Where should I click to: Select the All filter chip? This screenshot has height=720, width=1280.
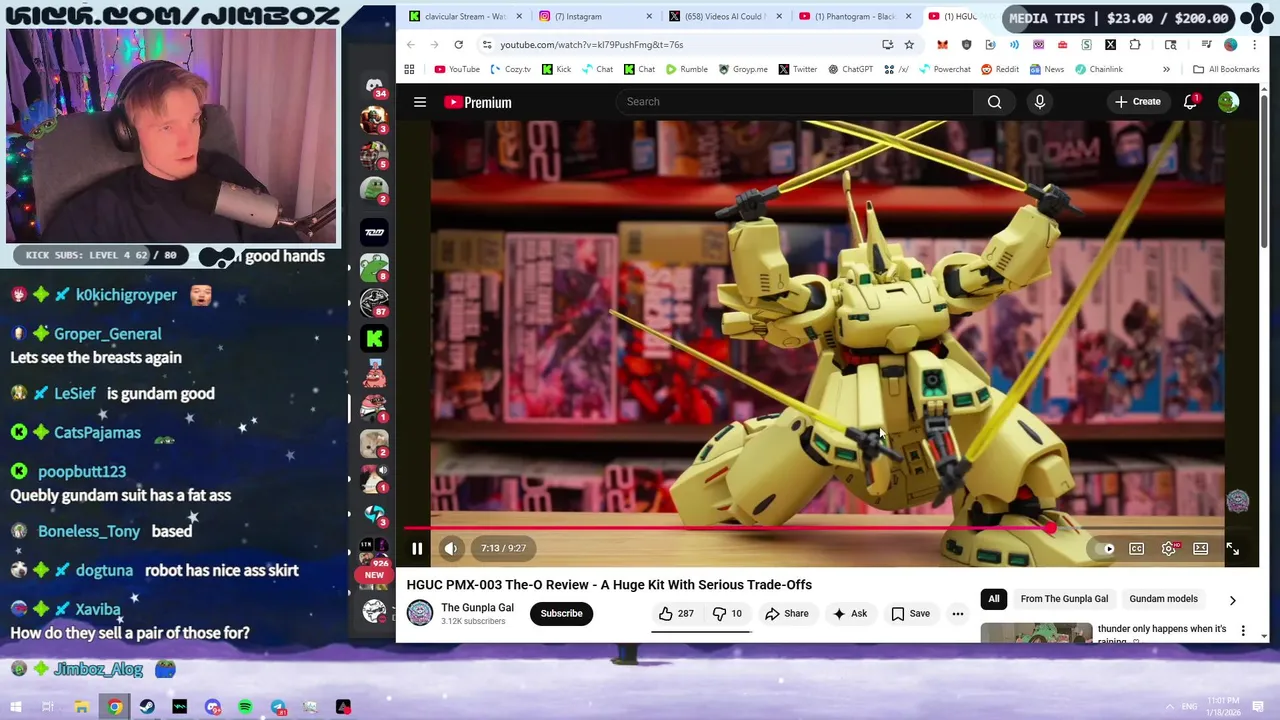click(994, 599)
